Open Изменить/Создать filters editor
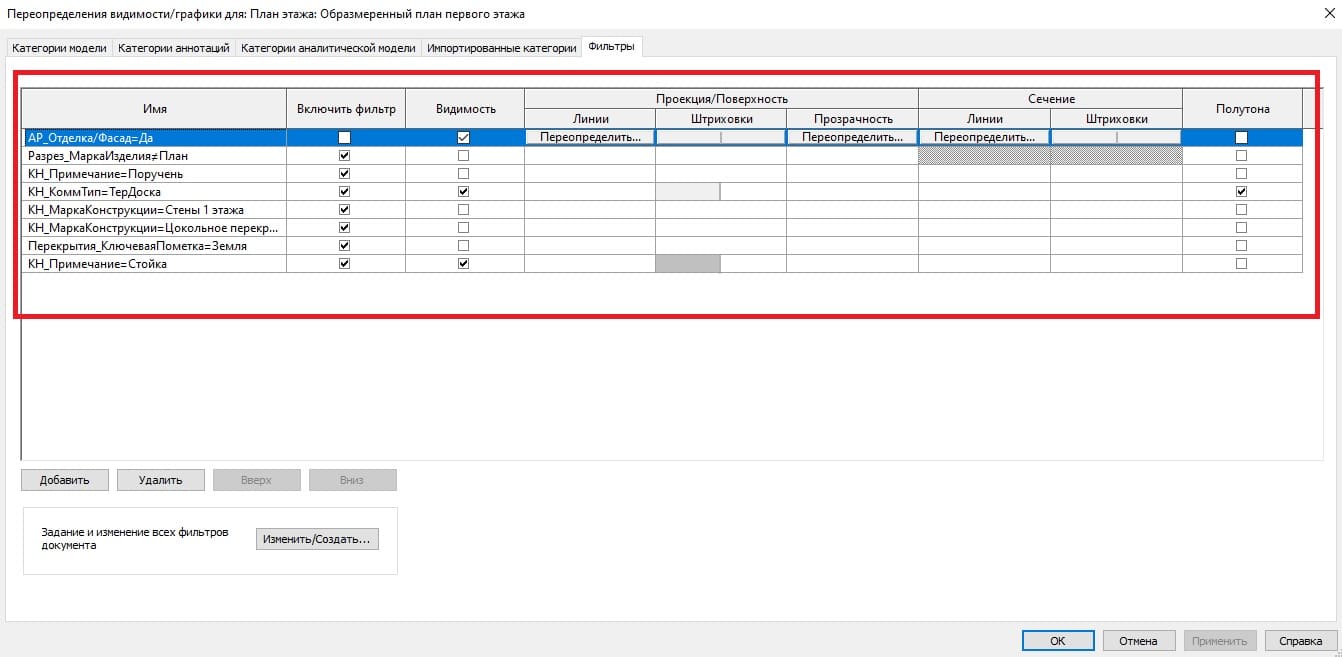1342x657 pixels. 317,539
